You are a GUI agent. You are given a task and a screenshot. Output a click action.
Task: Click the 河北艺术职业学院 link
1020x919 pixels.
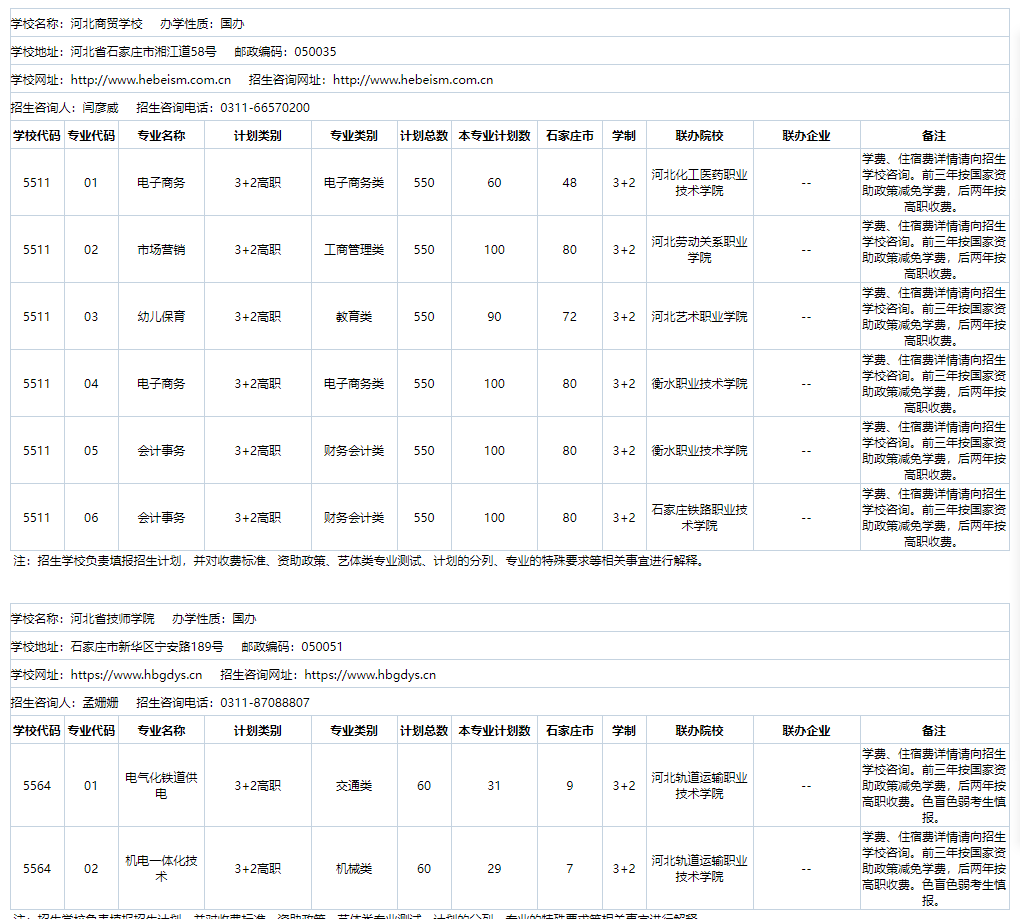700,316
